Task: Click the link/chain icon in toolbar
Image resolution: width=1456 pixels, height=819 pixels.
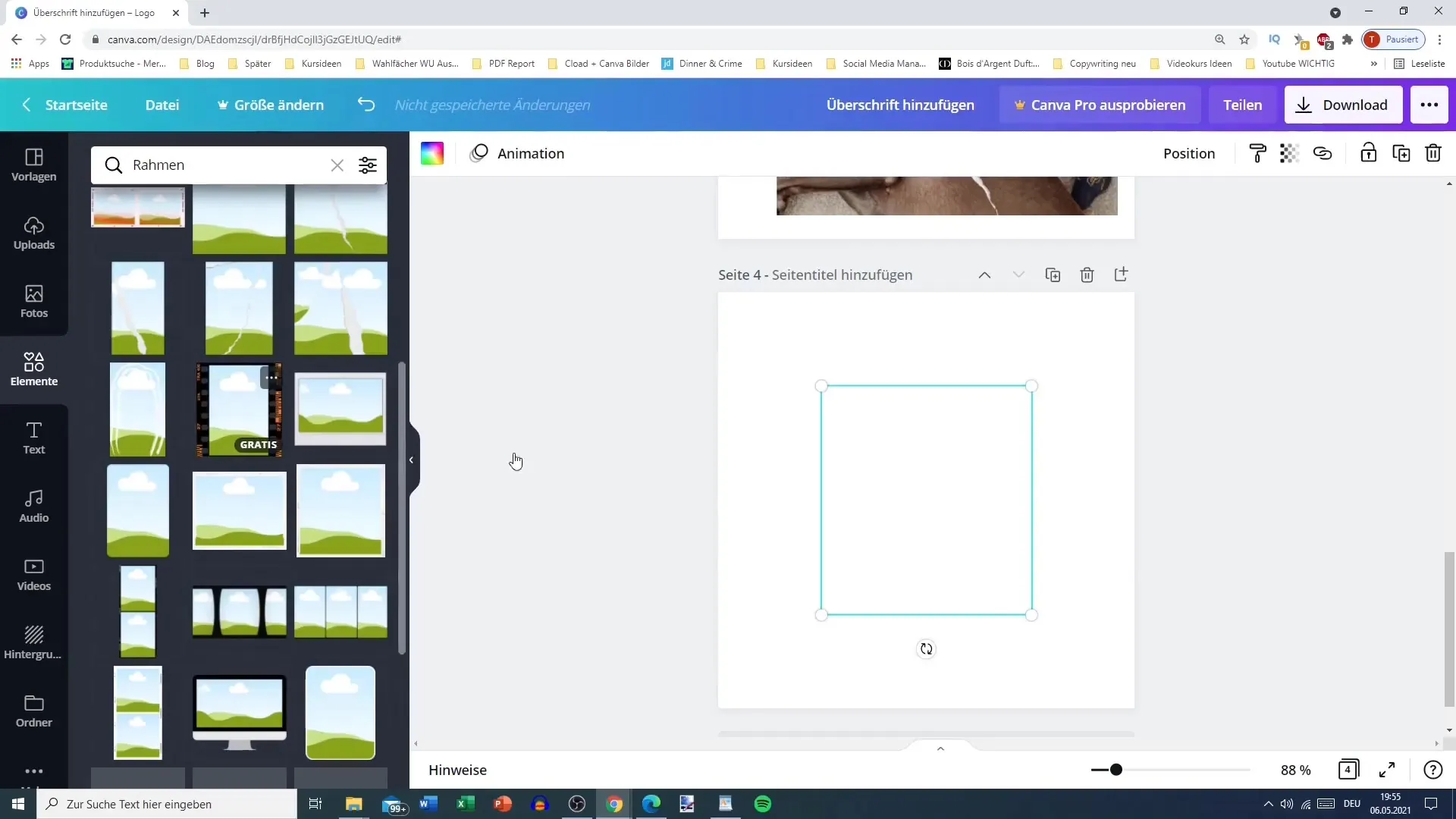Action: [x=1322, y=153]
